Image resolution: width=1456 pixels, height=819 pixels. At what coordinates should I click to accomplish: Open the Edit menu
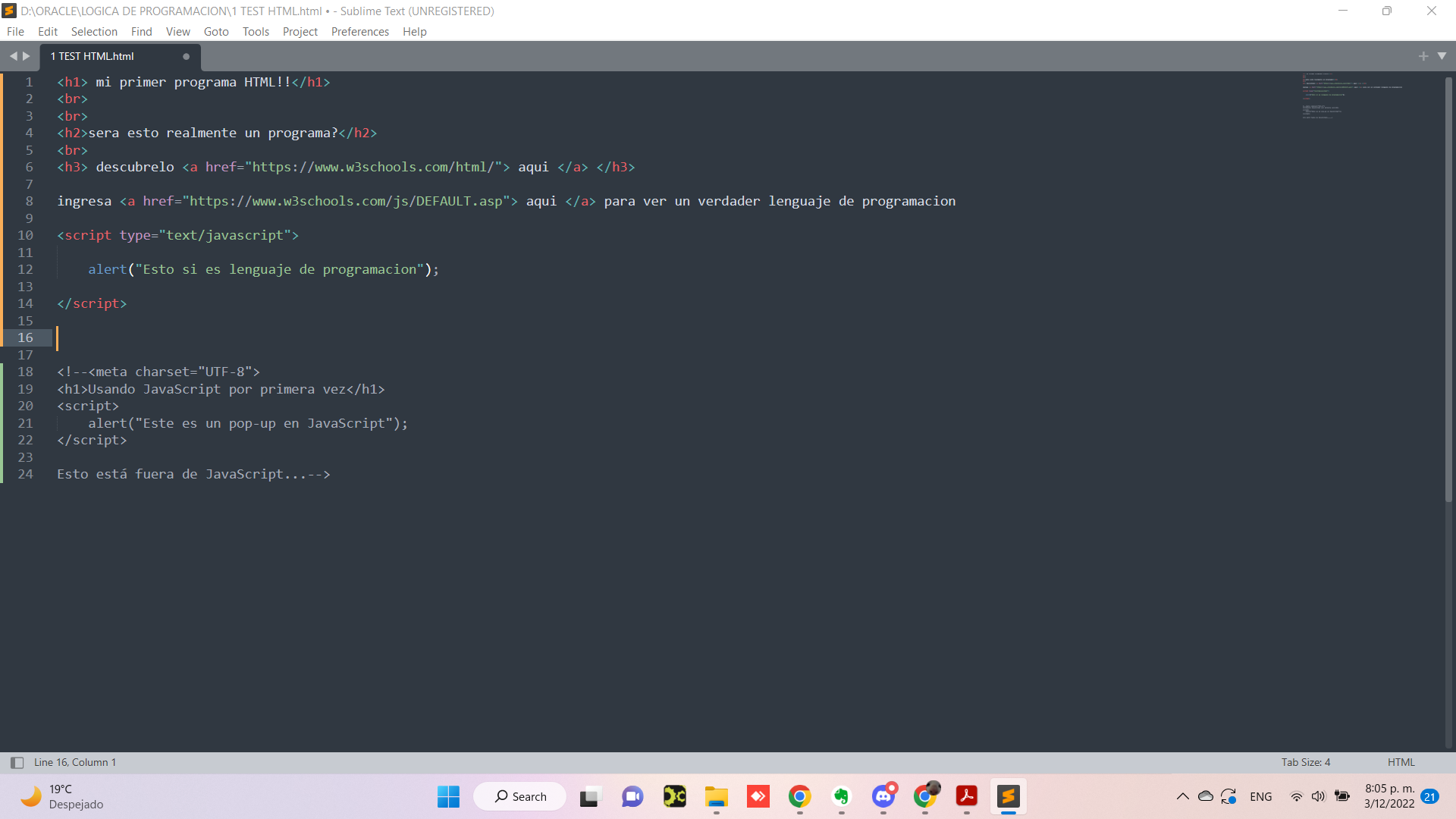[x=48, y=31]
